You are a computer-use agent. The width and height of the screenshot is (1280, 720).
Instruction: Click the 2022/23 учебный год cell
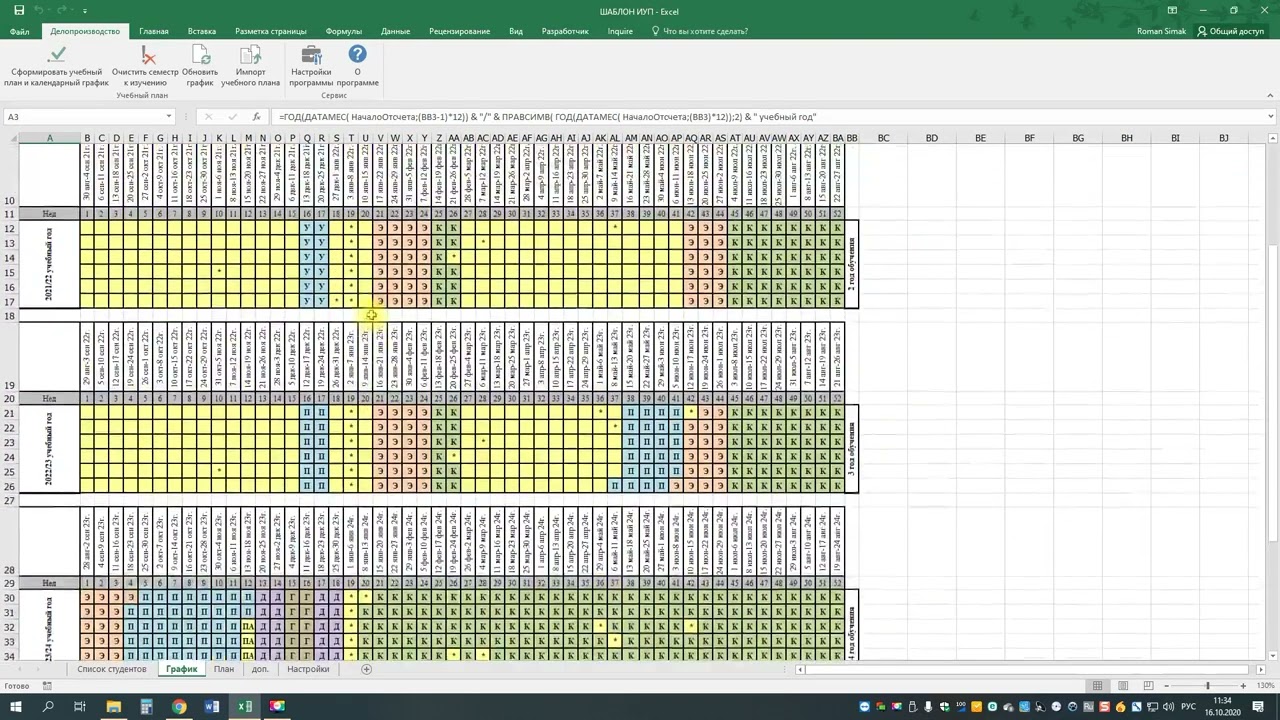click(49, 449)
